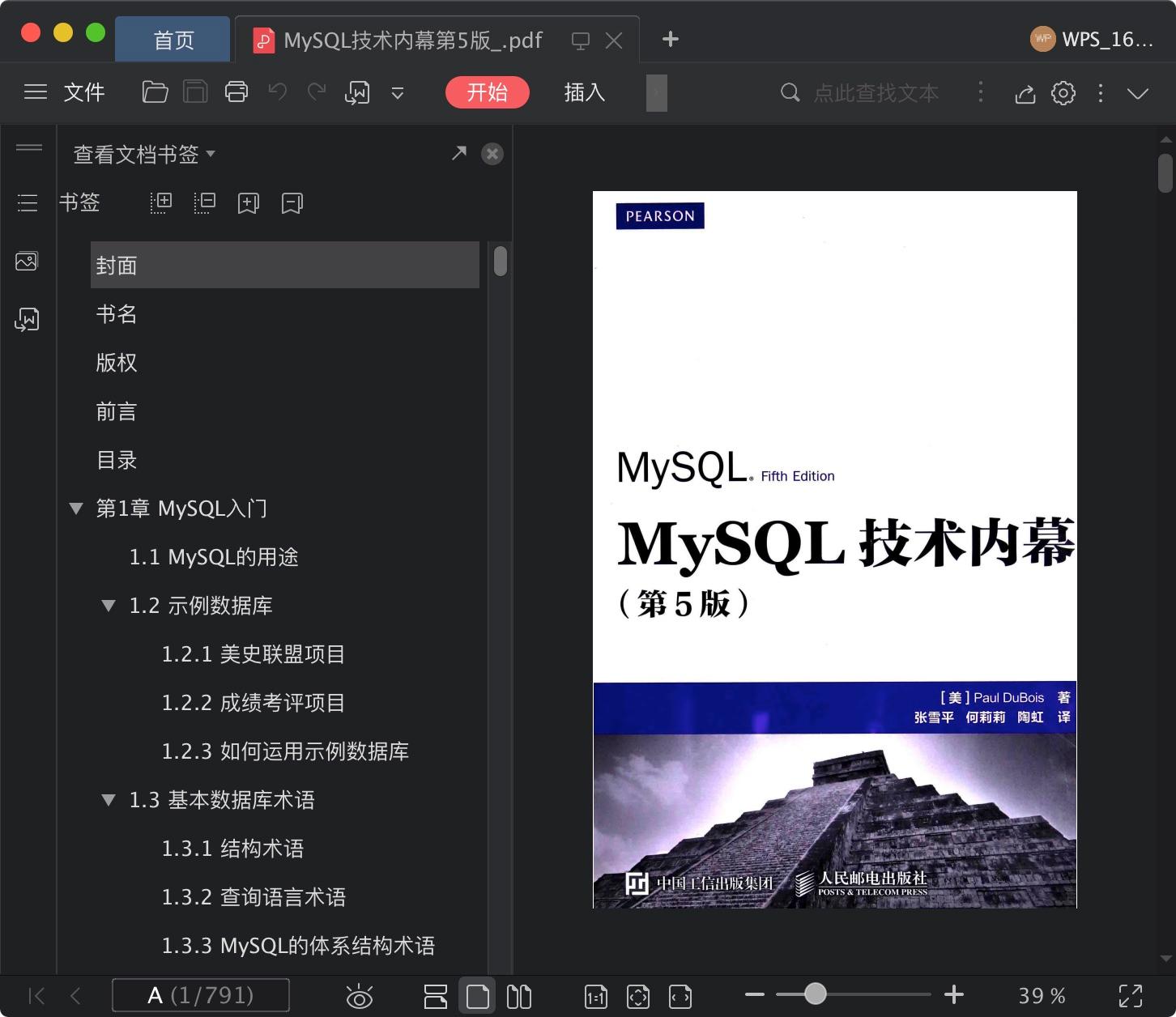Open the 1.3.3 MySQL的体系结构术语 bookmark
This screenshot has height=1017, width=1176.
click(298, 946)
